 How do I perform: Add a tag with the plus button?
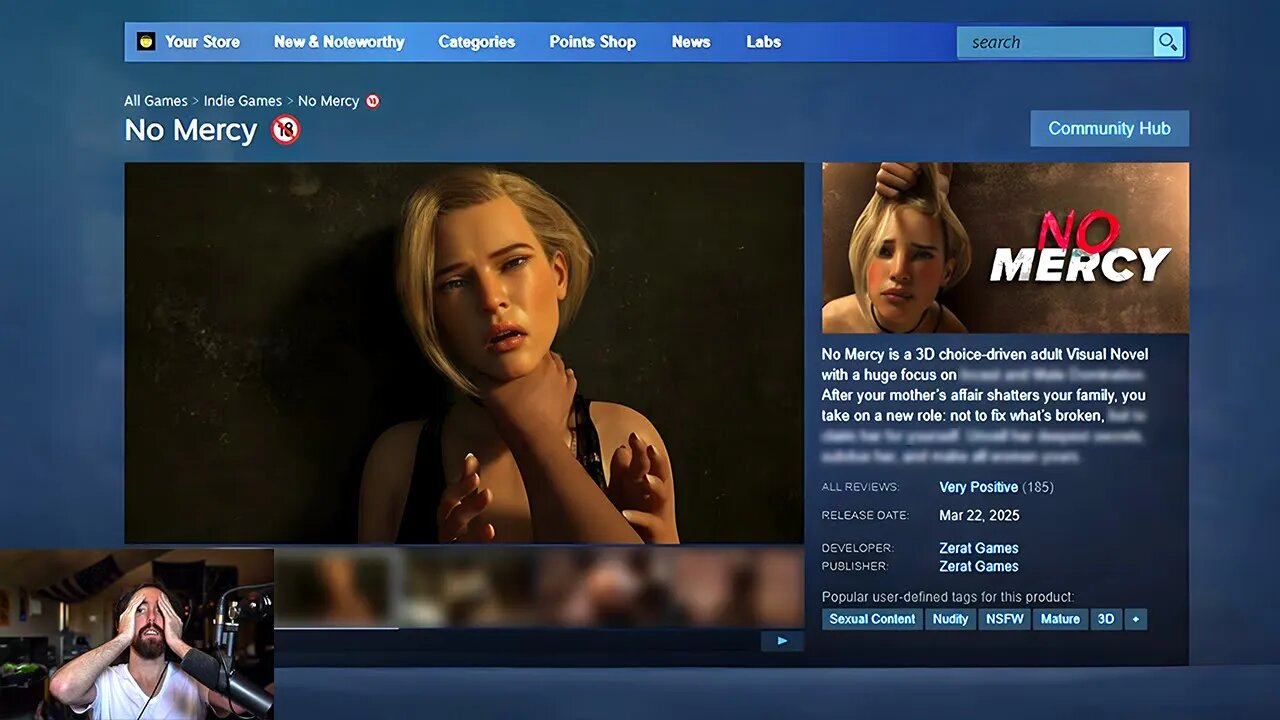pos(1135,619)
